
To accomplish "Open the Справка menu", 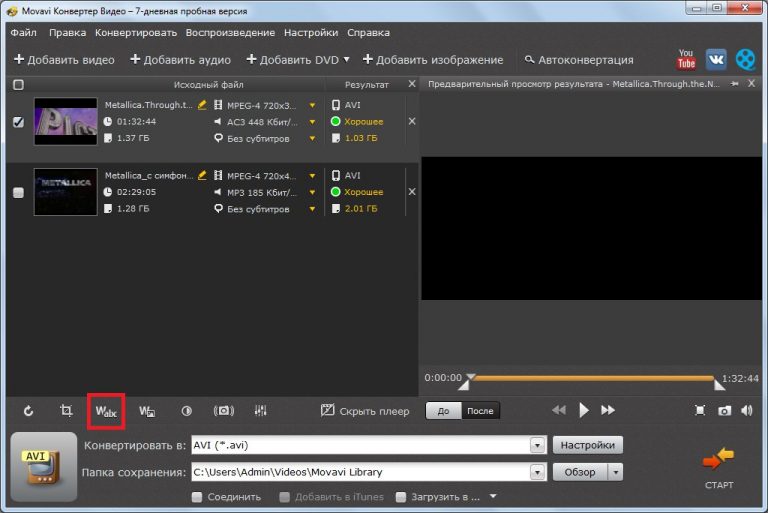I will [x=368, y=33].
